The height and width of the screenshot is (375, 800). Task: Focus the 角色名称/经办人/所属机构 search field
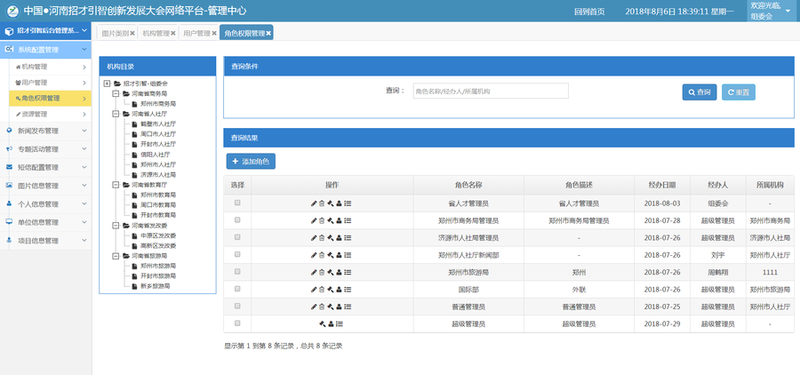(491, 91)
